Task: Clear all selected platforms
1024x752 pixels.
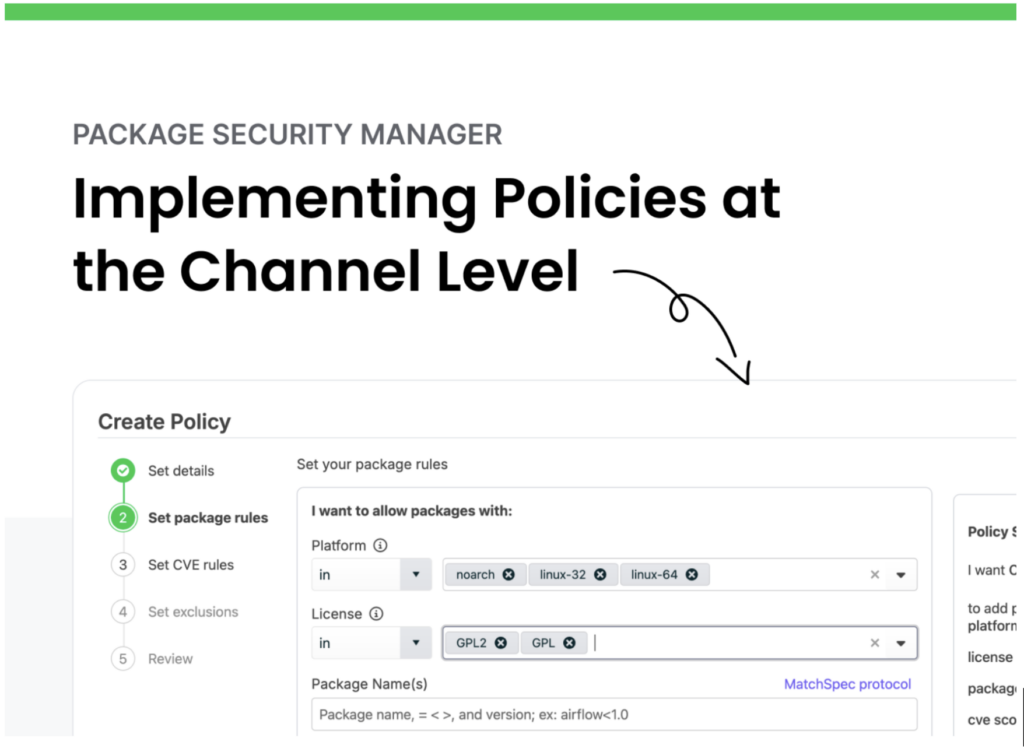Action: [x=875, y=575]
